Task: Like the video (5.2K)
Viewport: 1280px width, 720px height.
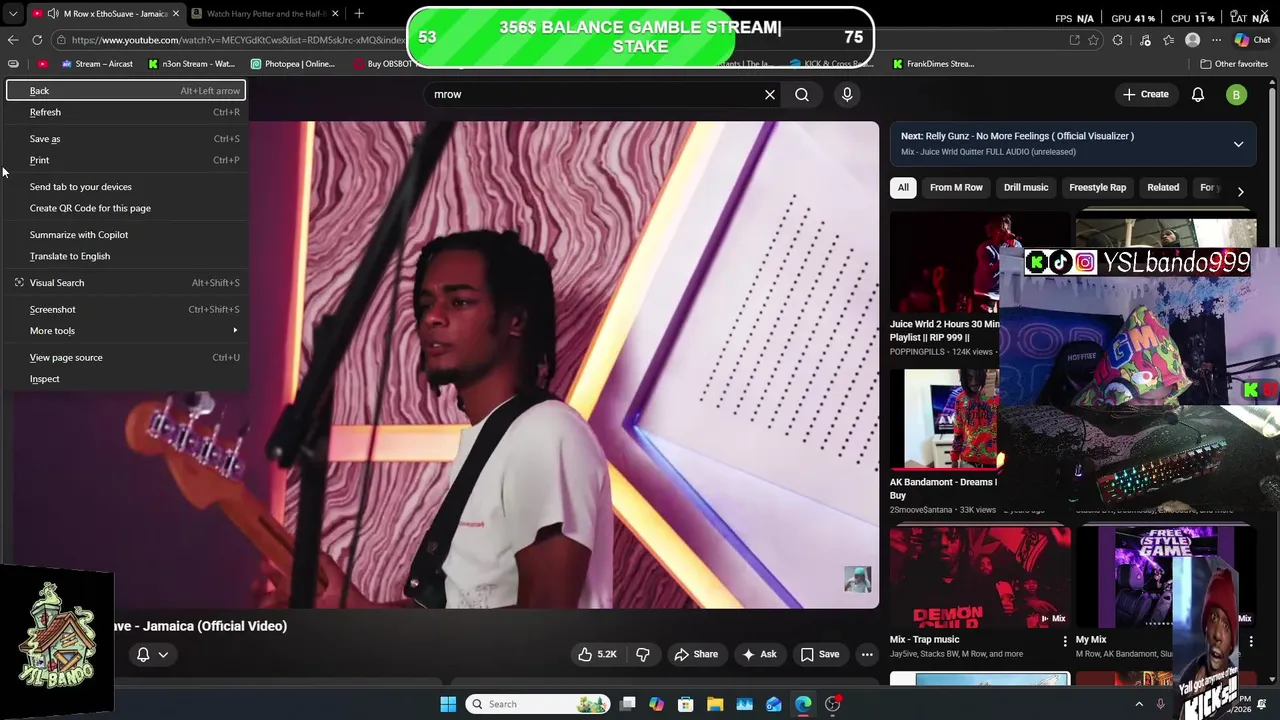Action: coord(598,654)
